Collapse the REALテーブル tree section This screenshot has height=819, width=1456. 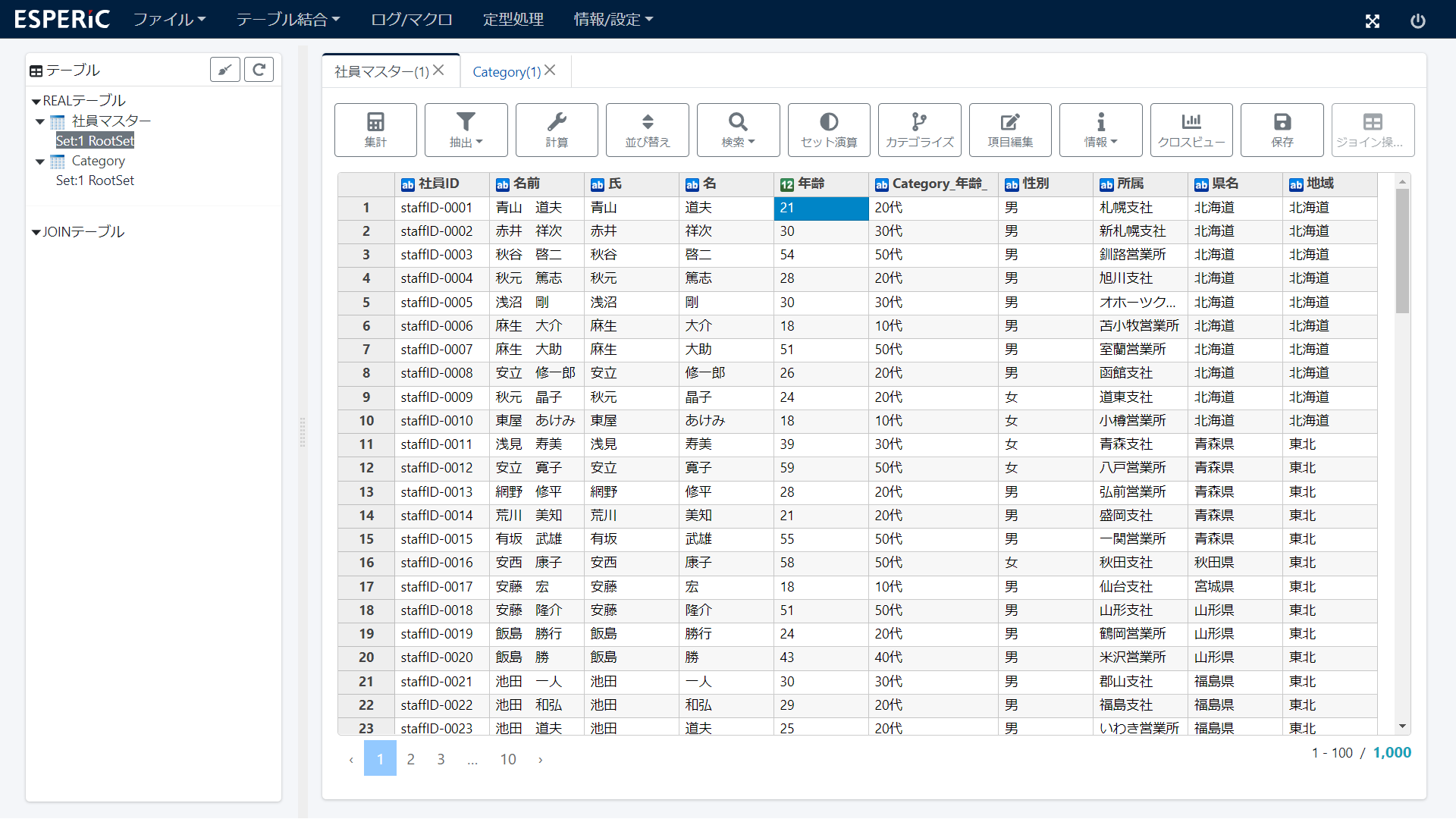[x=36, y=101]
